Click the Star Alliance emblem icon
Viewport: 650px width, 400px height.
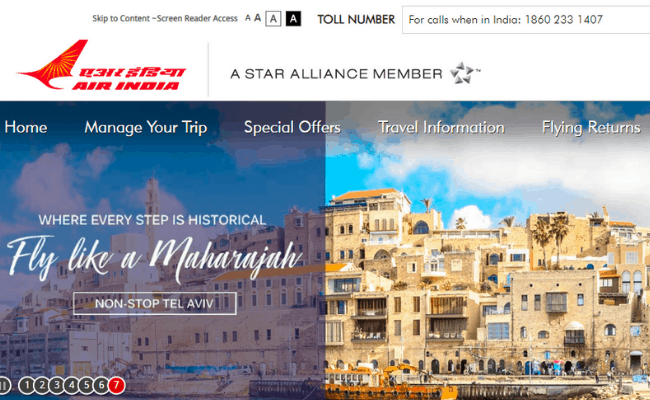tap(462, 73)
